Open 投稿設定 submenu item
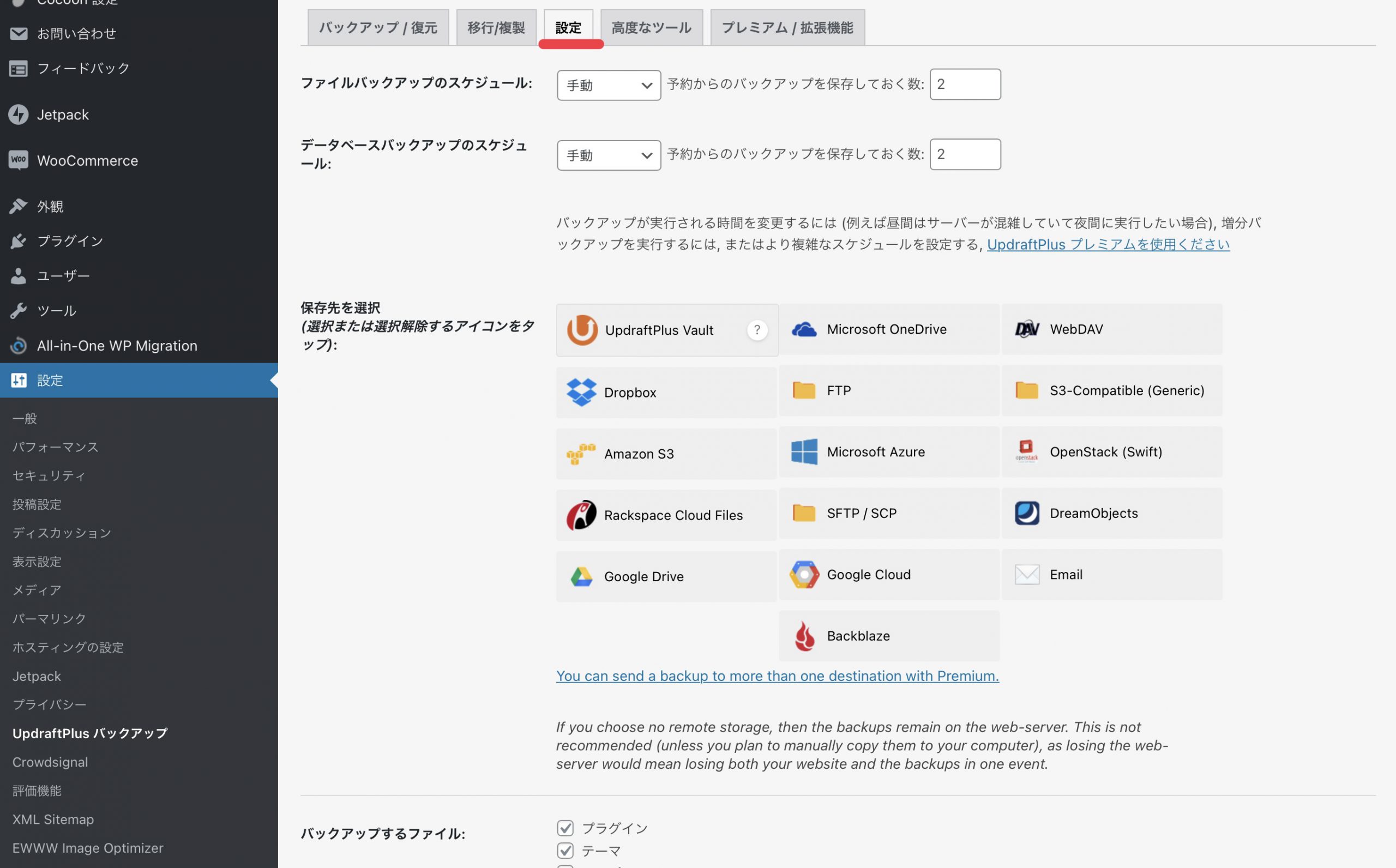The width and height of the screenshot is (1396, 868). tap(37, 505)
